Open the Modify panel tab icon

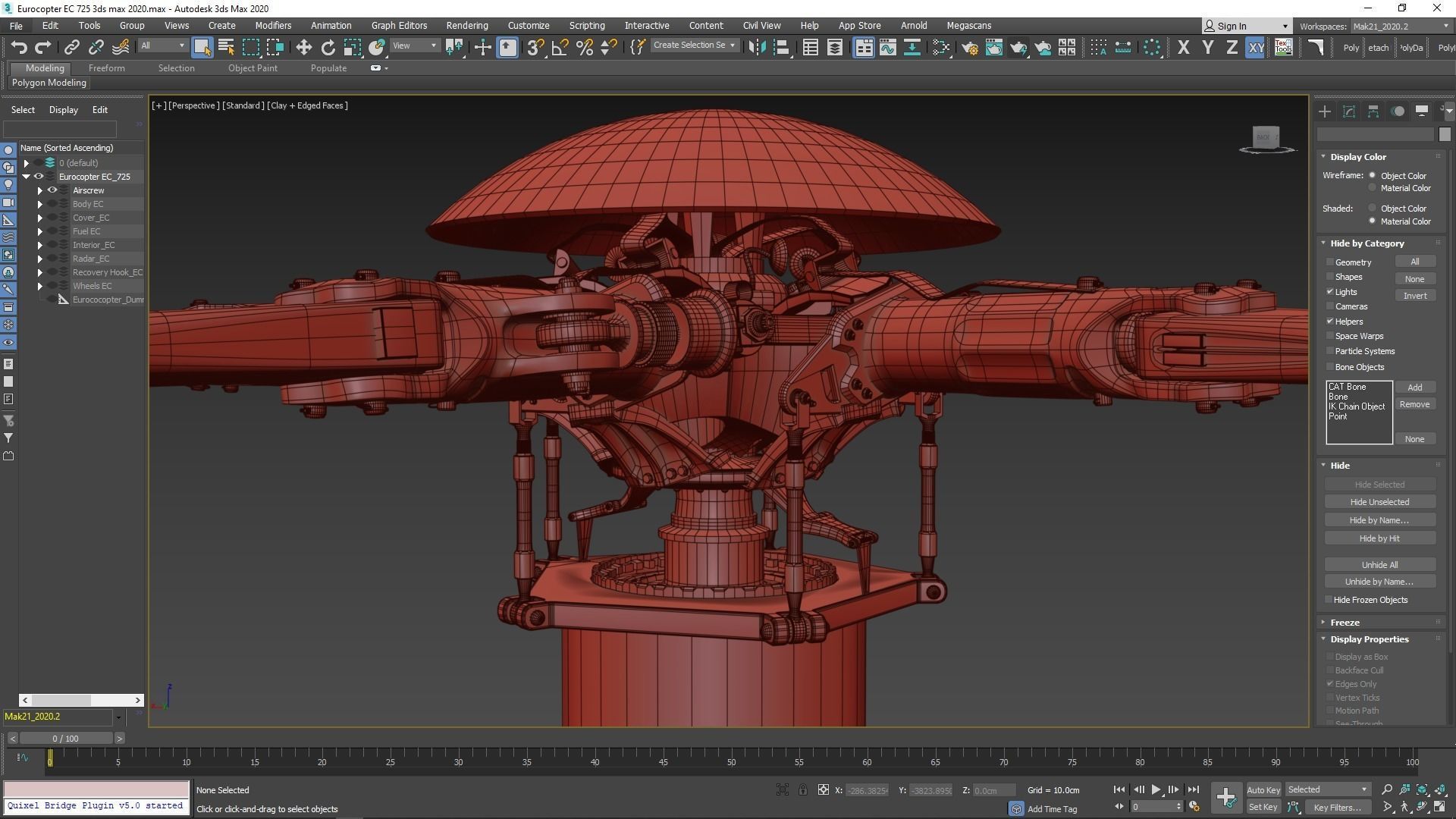point(1348,111)
